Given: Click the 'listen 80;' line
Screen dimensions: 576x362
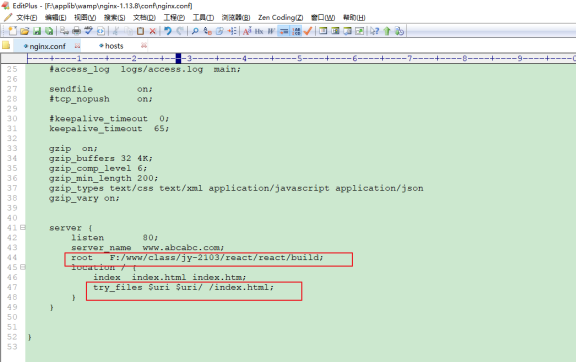Looking at the screenshot, I should (115, 237).
